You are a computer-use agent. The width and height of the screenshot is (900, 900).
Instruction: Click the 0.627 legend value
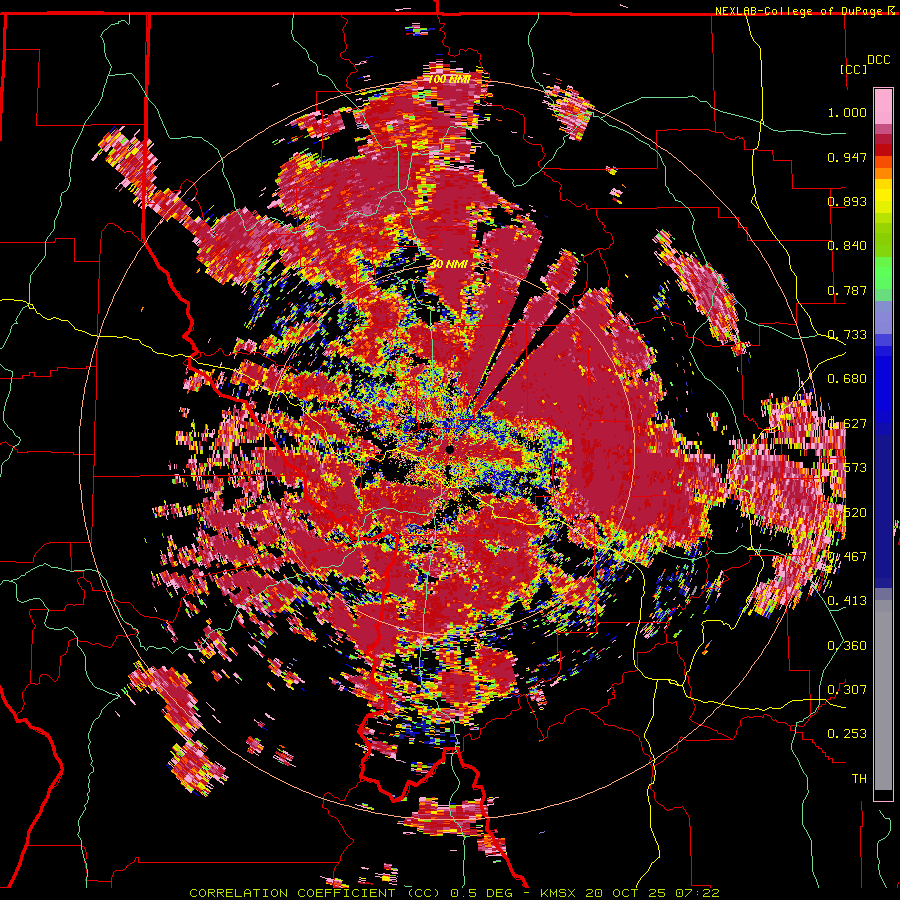(x=847, y=424)
